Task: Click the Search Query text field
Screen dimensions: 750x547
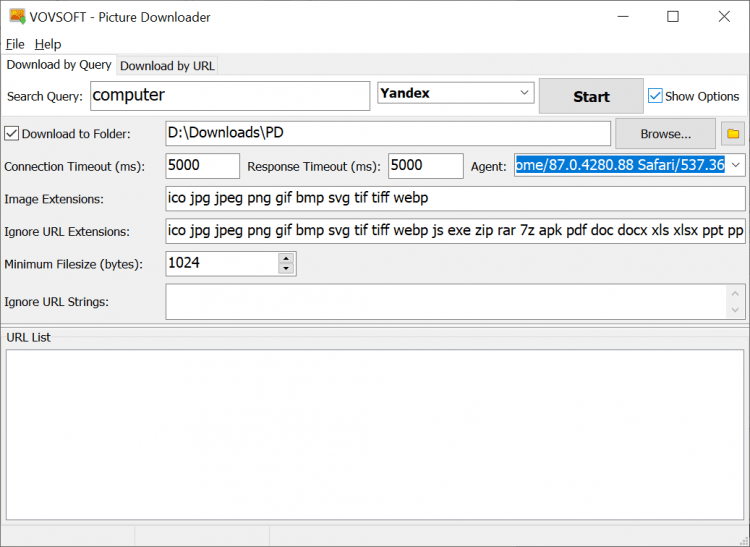Action: 230,96
